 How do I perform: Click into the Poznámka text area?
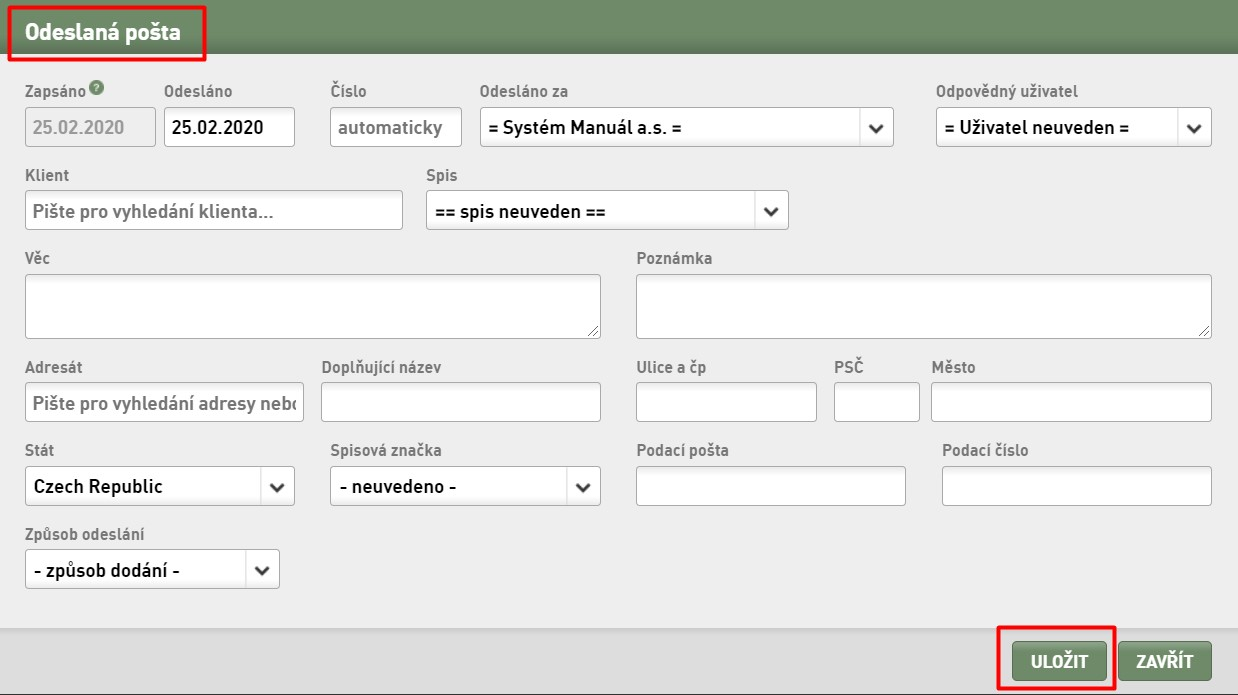coord(924,306)
